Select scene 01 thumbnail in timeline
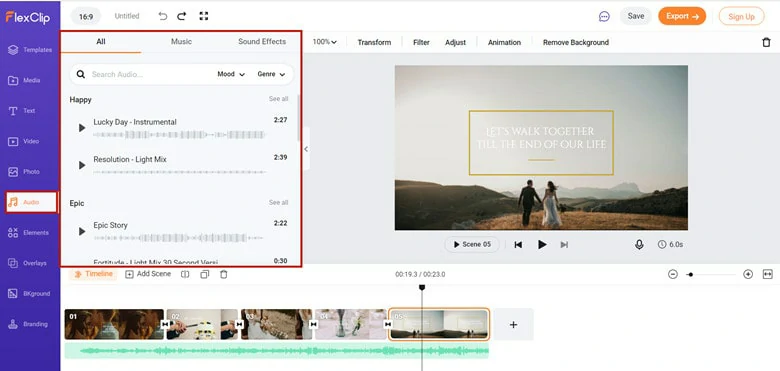The width and height of the screenshot is (780, 371). click(x=114, y=324)
